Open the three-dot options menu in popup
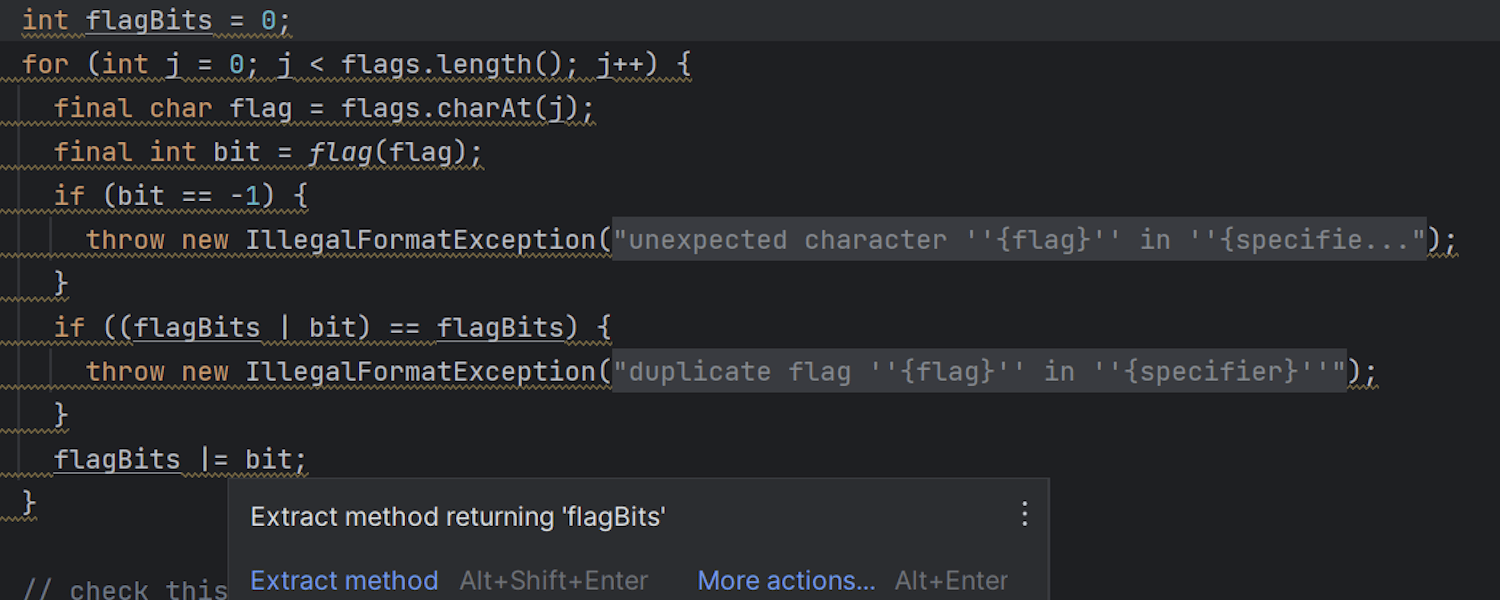The image size is (1500, 600). (x=1024, y=515)
